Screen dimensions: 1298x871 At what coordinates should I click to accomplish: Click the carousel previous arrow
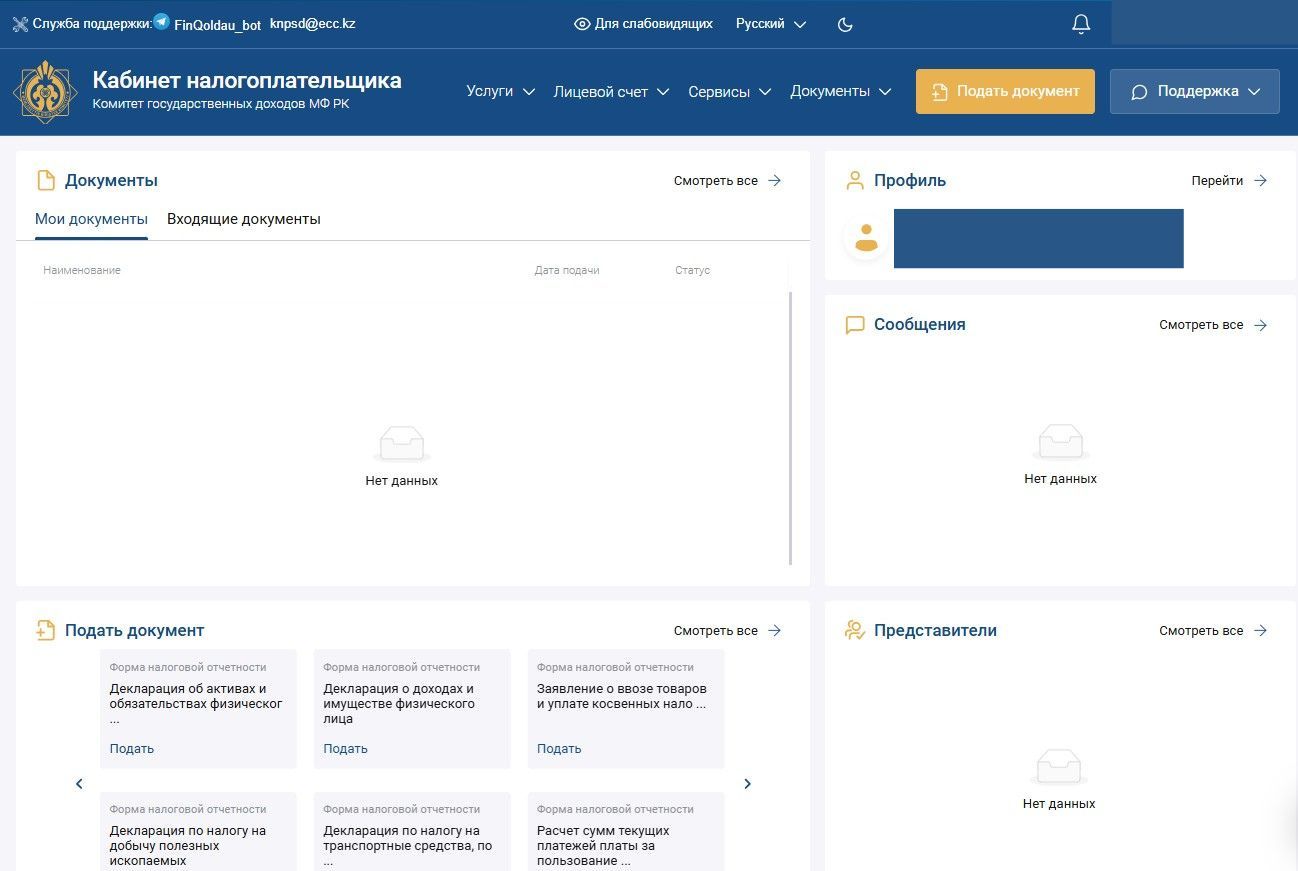tap(79, 784)
